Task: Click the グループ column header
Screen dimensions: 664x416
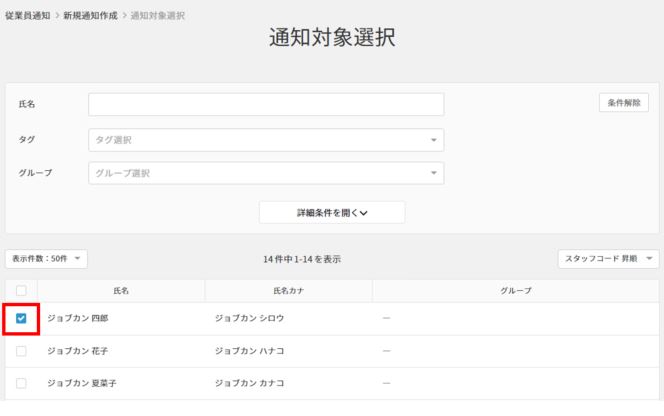Action: pyautogui.click(x=515, y=290)
